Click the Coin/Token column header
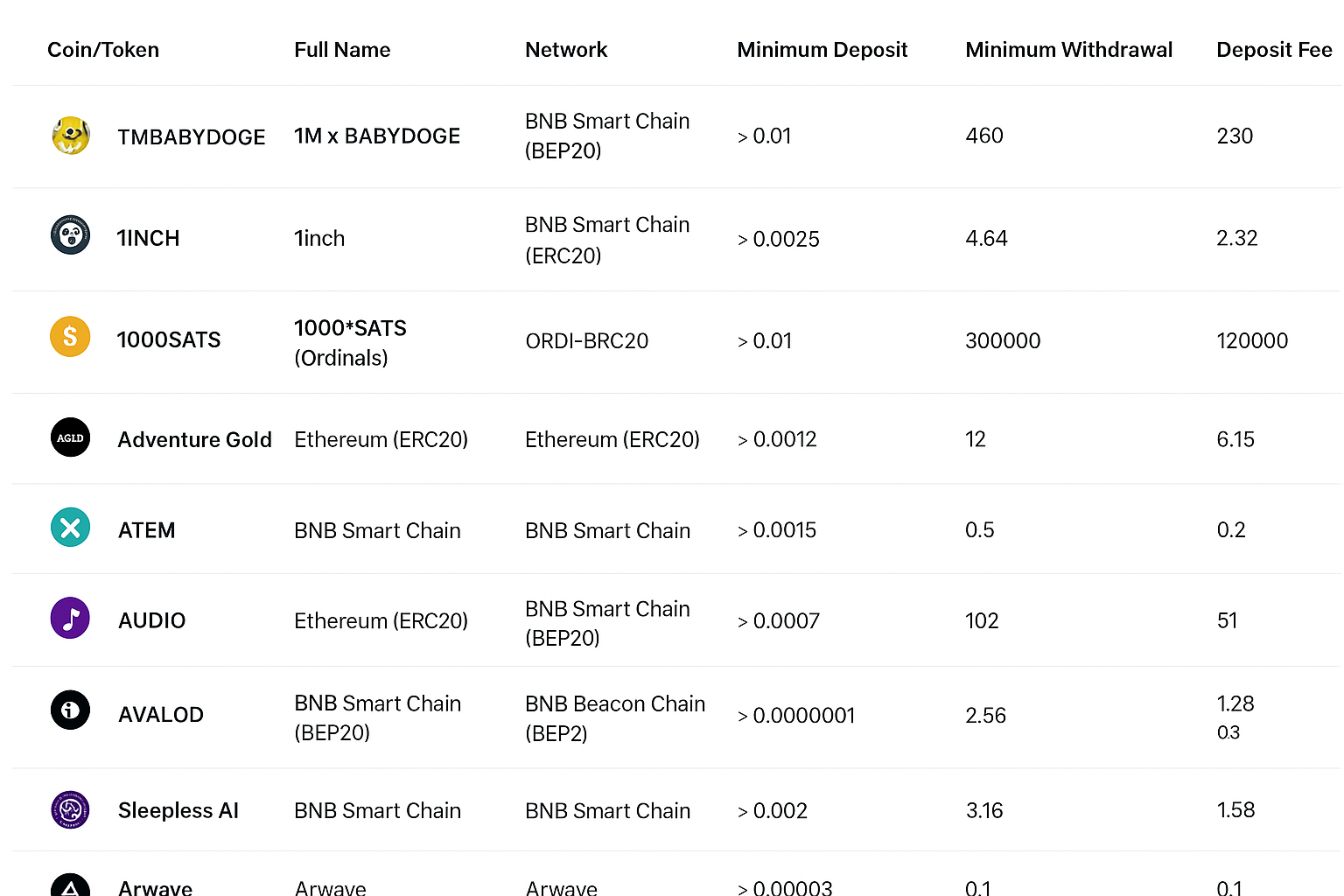Viewport: 1344px width, 896px height. [x=103, y=50]
